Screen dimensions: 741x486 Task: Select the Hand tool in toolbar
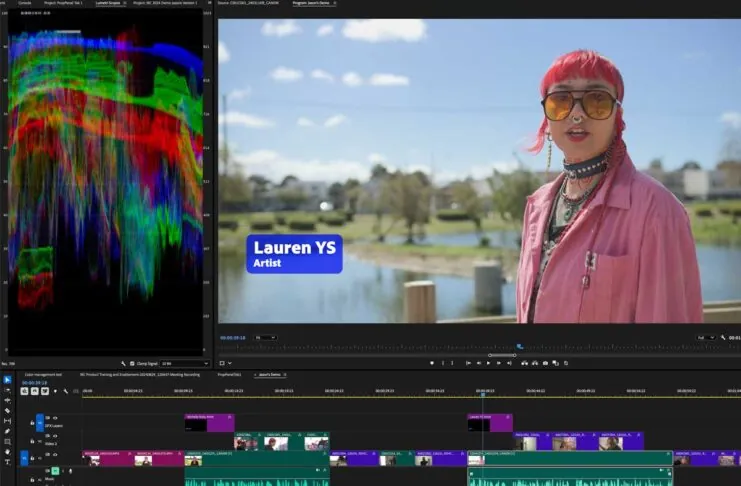coord(7,451)
